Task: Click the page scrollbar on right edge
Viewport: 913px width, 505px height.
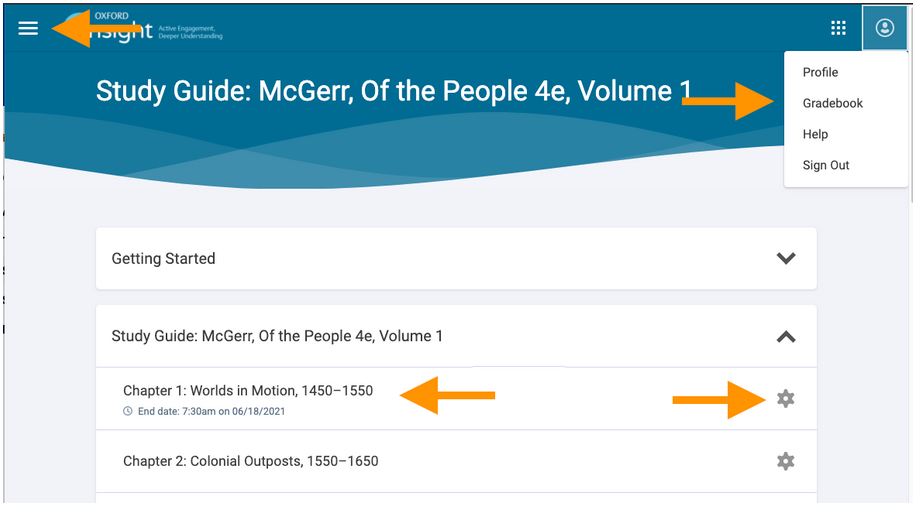Action: 911,128
